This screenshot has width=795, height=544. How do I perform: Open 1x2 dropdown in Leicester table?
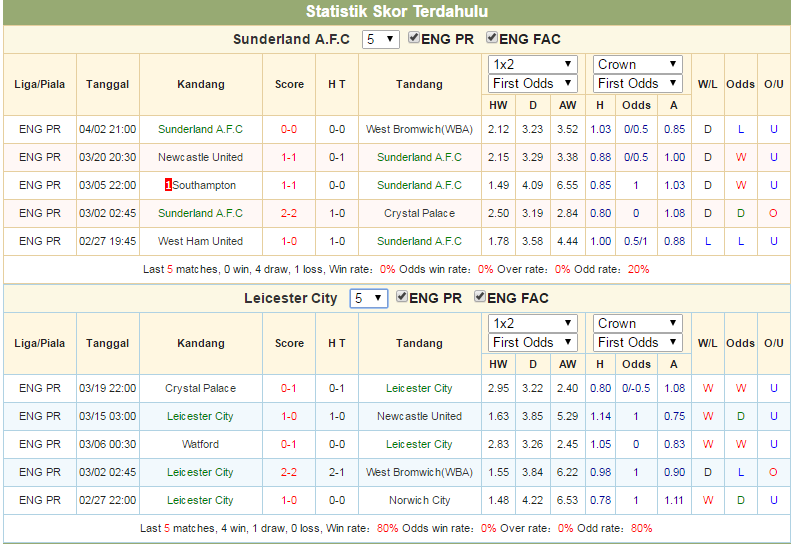point(533,323)
